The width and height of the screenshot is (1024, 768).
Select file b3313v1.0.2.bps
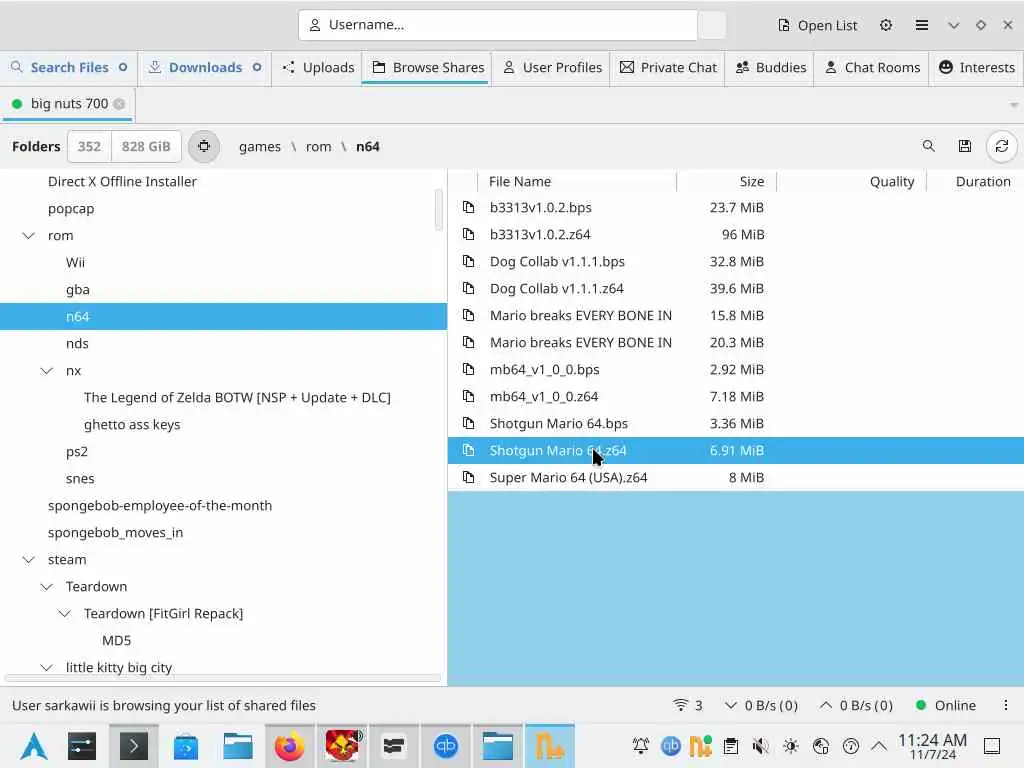click(736, 208)
